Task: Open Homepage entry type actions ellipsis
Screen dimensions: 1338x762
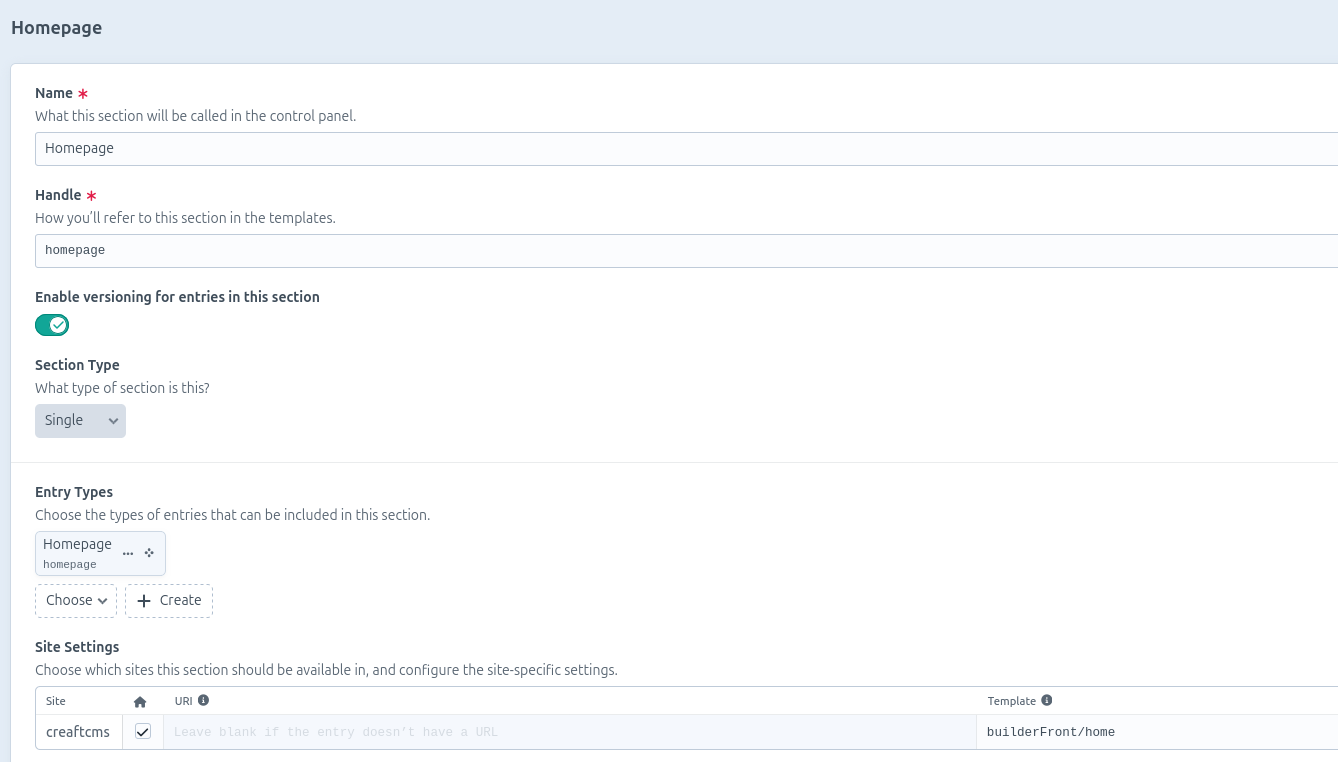Action: pyautogui.click(x=128, y=553)
